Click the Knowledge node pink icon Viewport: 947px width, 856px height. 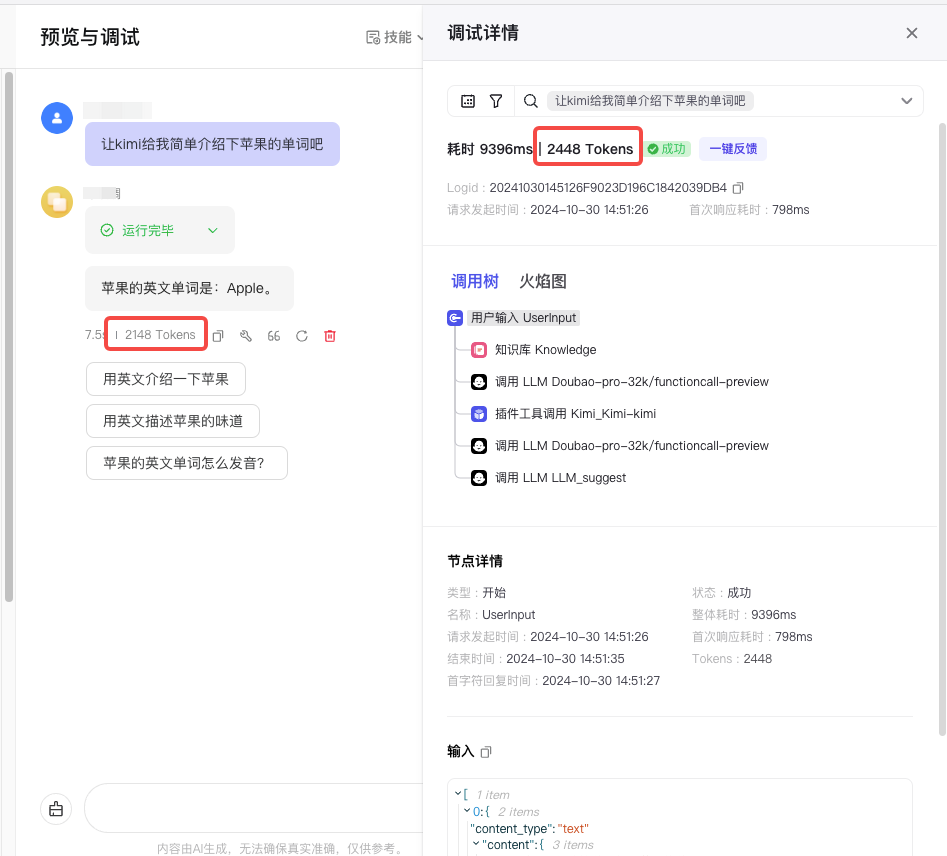479,350
